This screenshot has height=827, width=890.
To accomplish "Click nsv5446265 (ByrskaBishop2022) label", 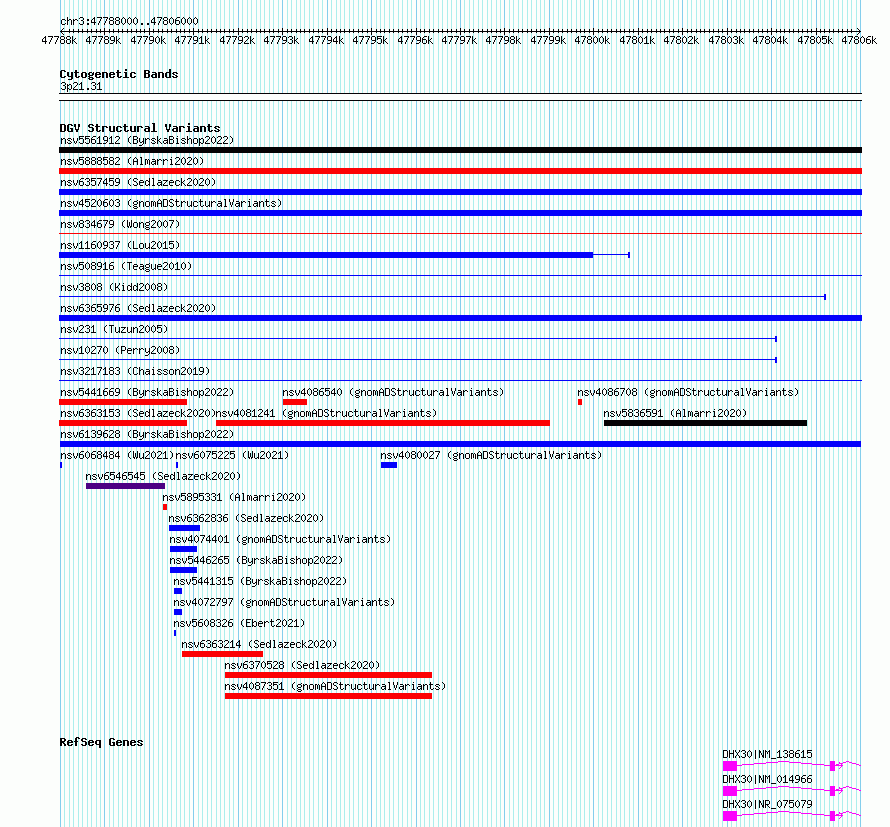I will tap(257, 560).
